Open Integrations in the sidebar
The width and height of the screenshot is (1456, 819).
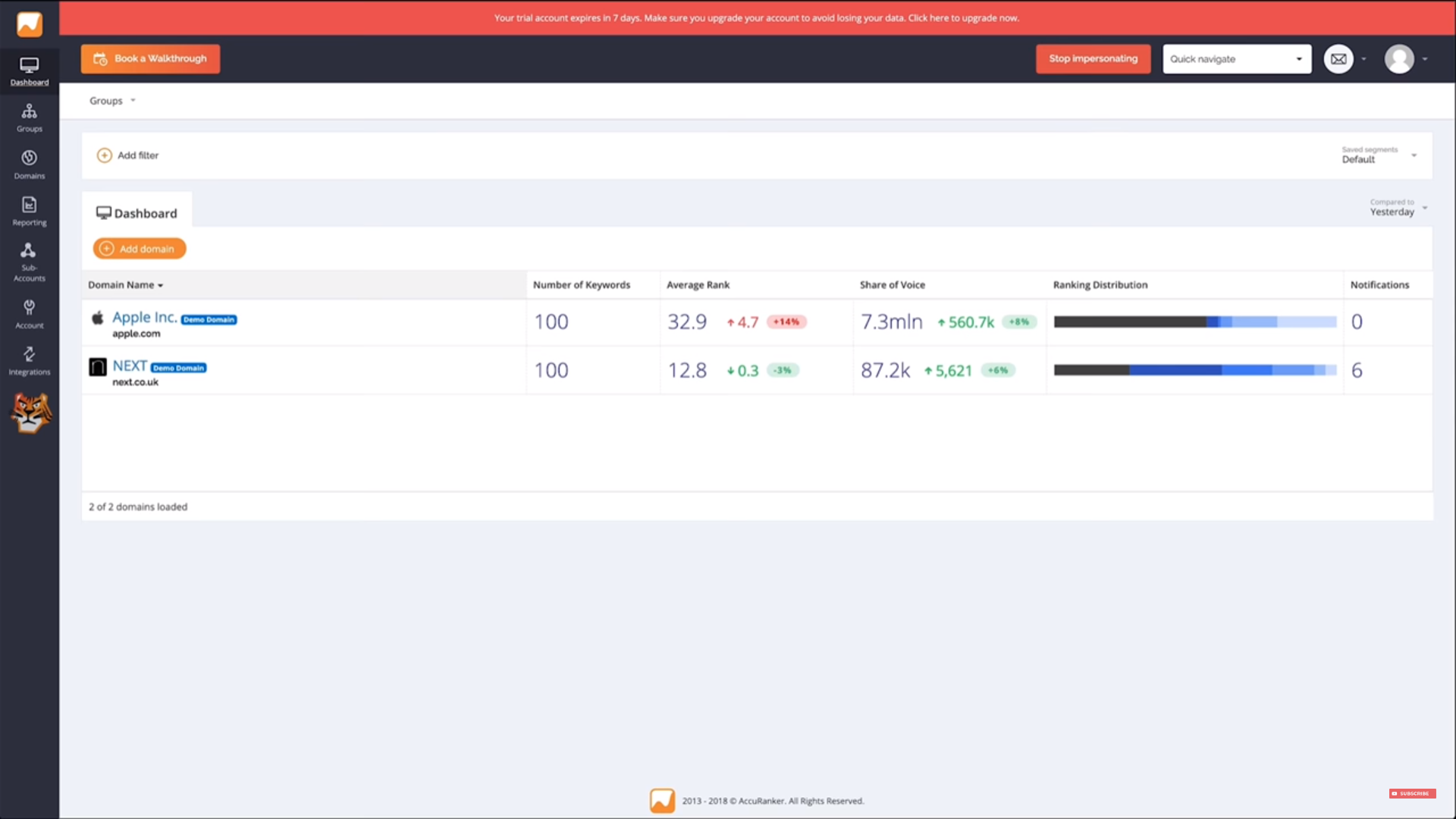click(x=29, y=360)
